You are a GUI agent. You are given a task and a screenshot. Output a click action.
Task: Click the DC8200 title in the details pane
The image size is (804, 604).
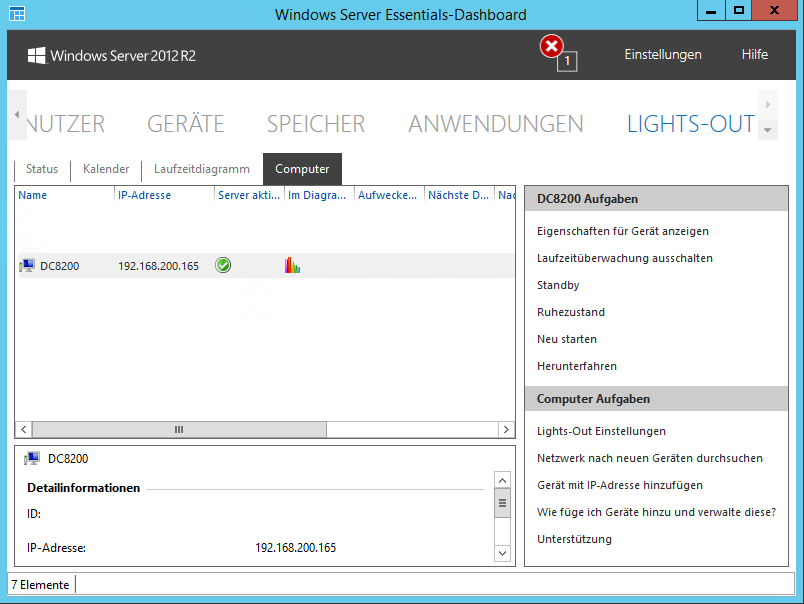68,458
